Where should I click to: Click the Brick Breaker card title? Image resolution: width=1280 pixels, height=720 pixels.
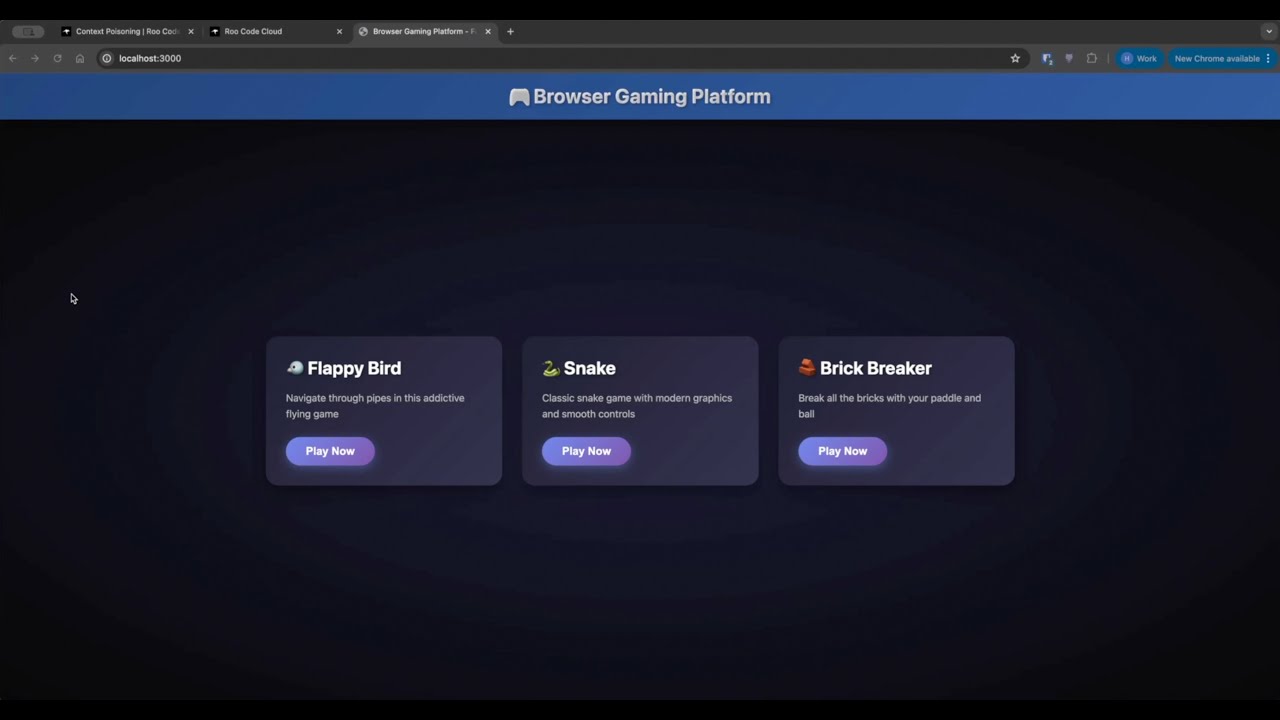click(x=875, y=368)
